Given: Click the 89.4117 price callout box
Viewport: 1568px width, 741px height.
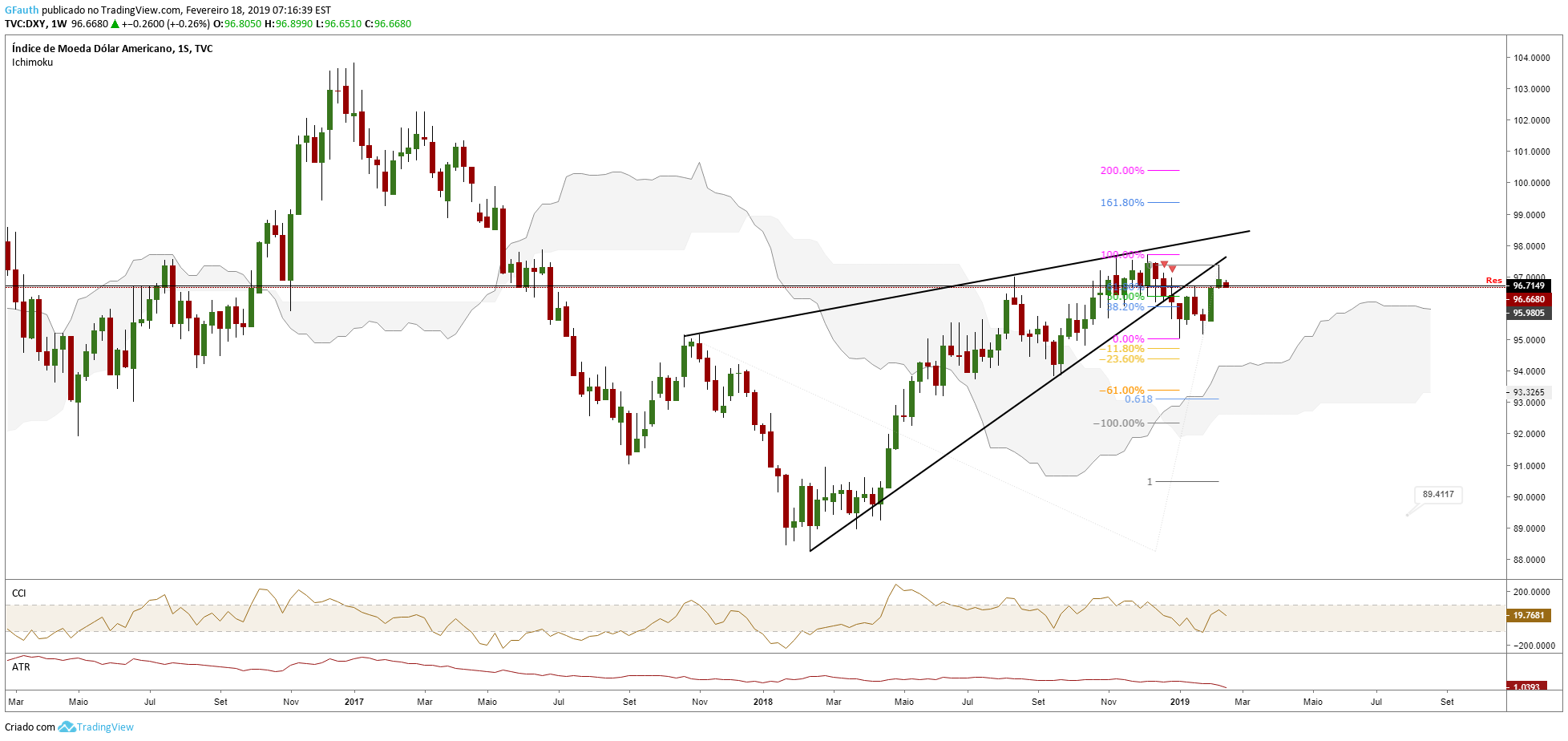Looking at the screenshot, I should click(x=1438, y=495).
